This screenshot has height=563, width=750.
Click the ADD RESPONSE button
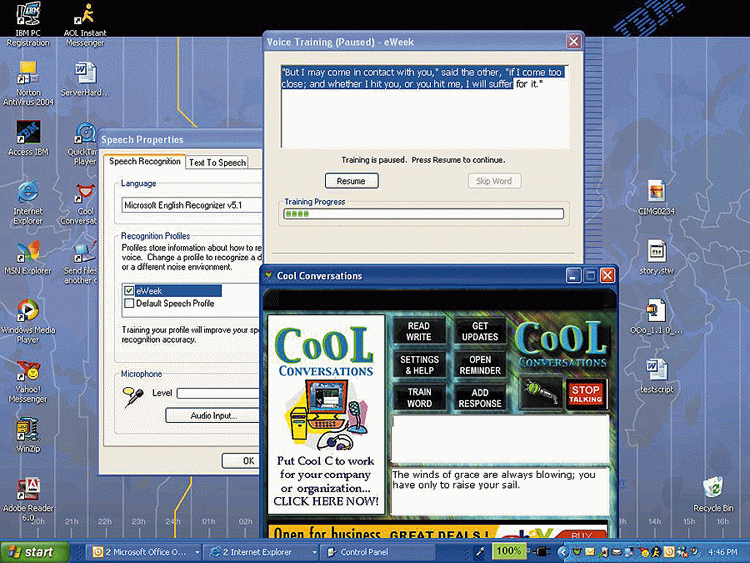(x=480, y=397)
